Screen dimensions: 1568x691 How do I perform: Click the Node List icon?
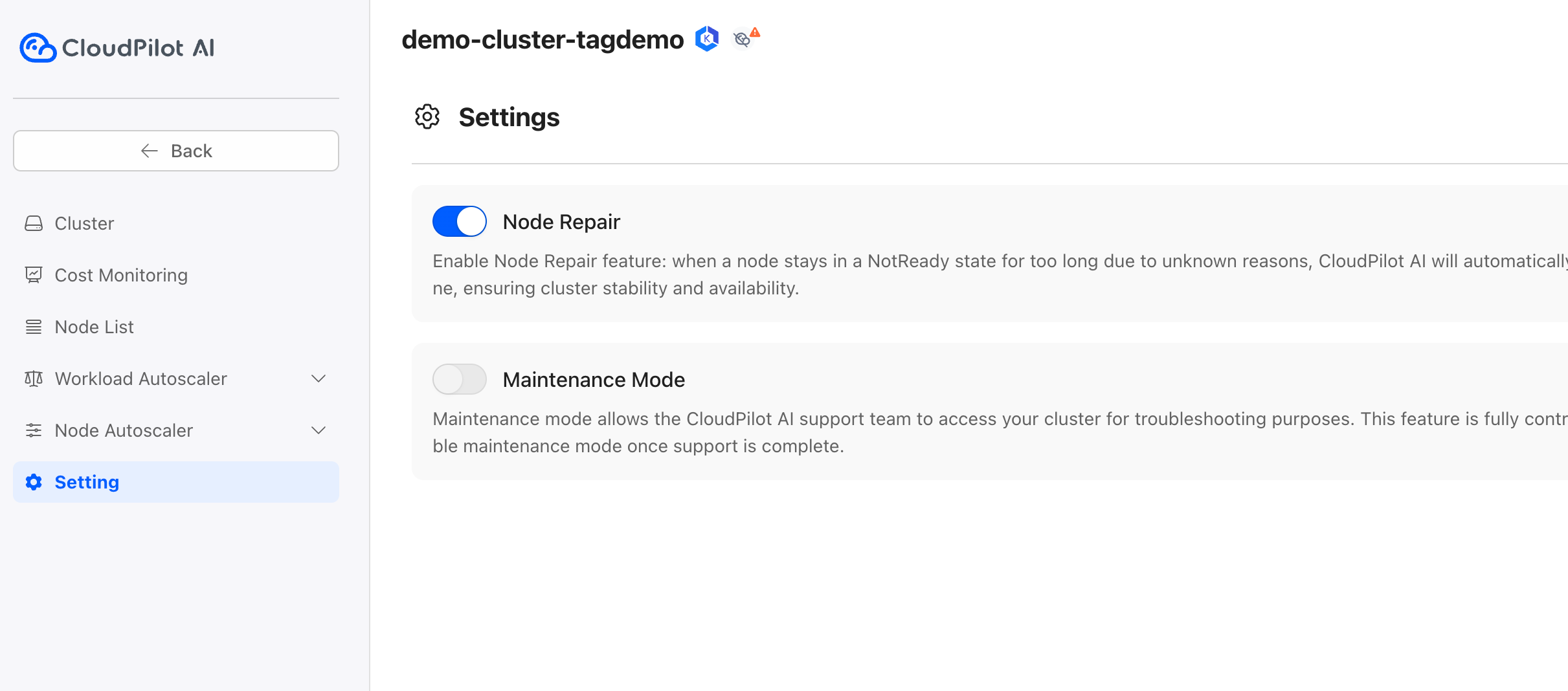tap(34, 326)
